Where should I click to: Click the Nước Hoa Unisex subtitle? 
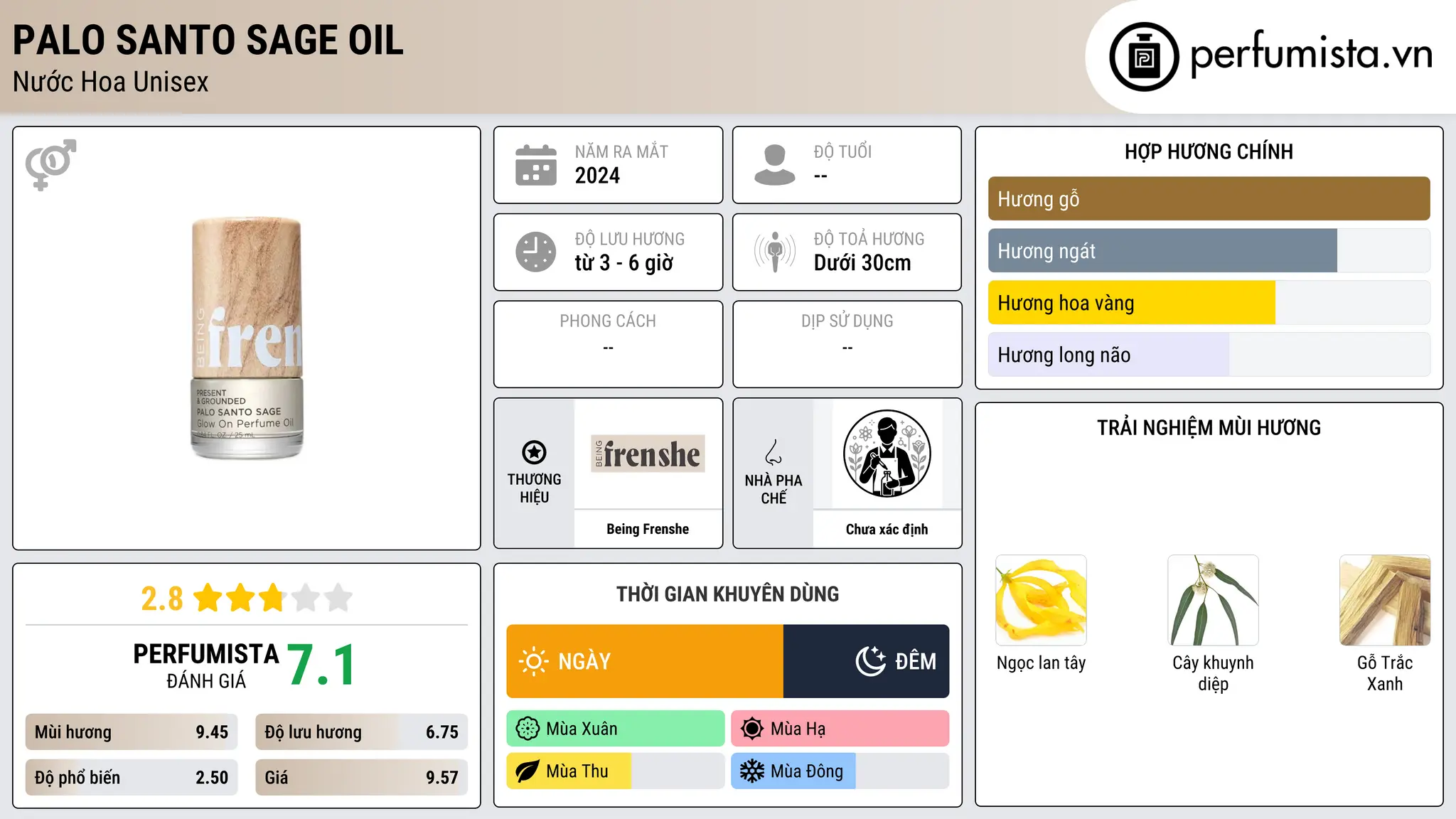111,82
